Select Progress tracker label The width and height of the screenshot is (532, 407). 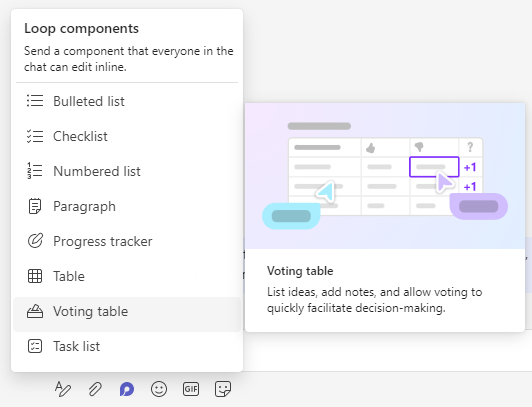[103, 241]
